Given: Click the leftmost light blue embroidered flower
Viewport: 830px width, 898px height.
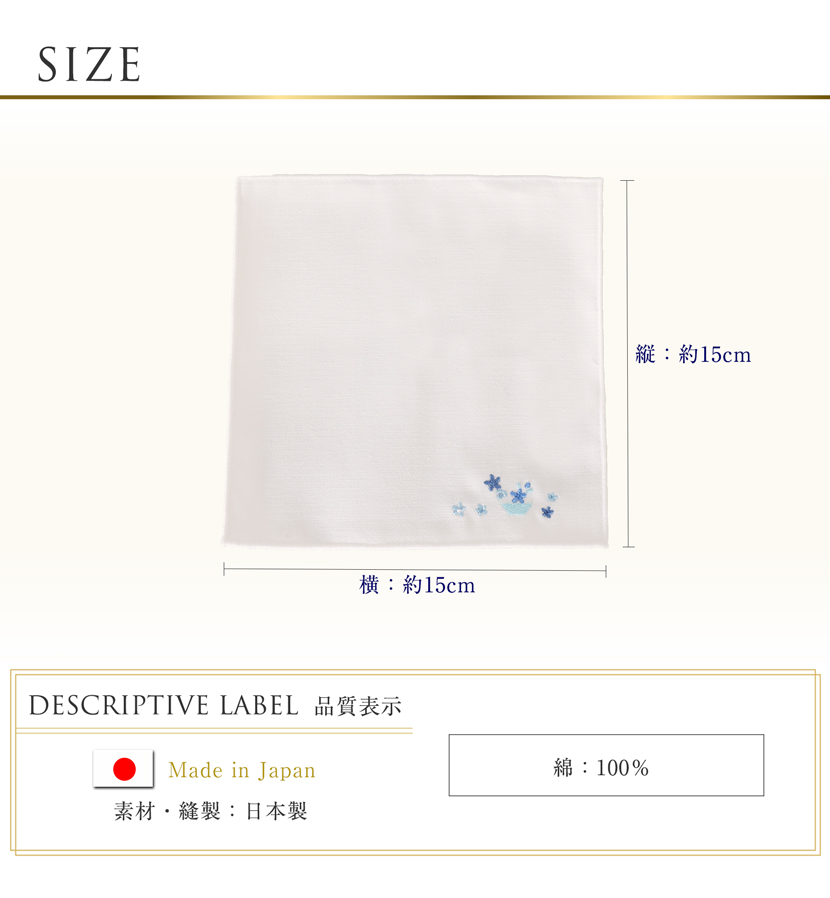Looking at the screenshot, I should click(458, 508).
